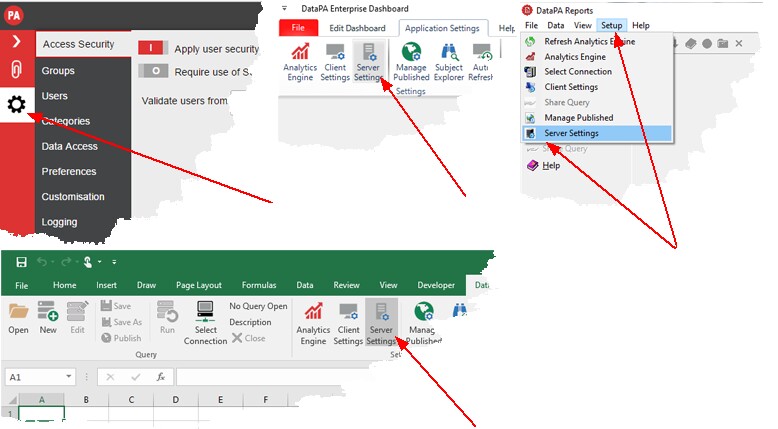778x429 pixels.
Task: Click Save As in the Query group
Action: [122, 322]
